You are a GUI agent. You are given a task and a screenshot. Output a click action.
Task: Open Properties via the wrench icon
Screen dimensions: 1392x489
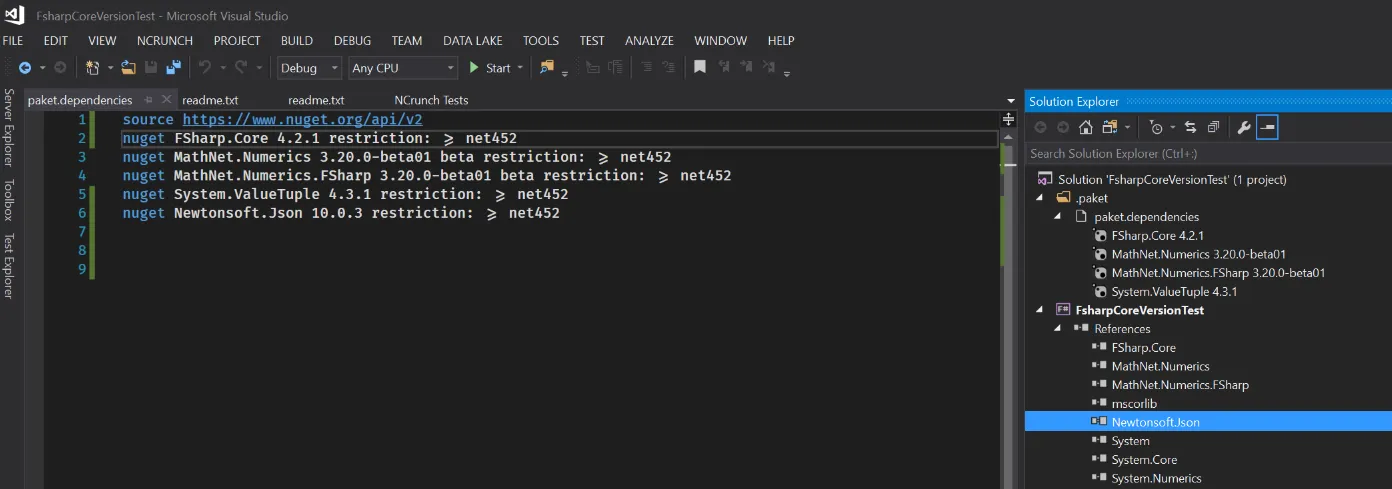(x=1244, y=127)
